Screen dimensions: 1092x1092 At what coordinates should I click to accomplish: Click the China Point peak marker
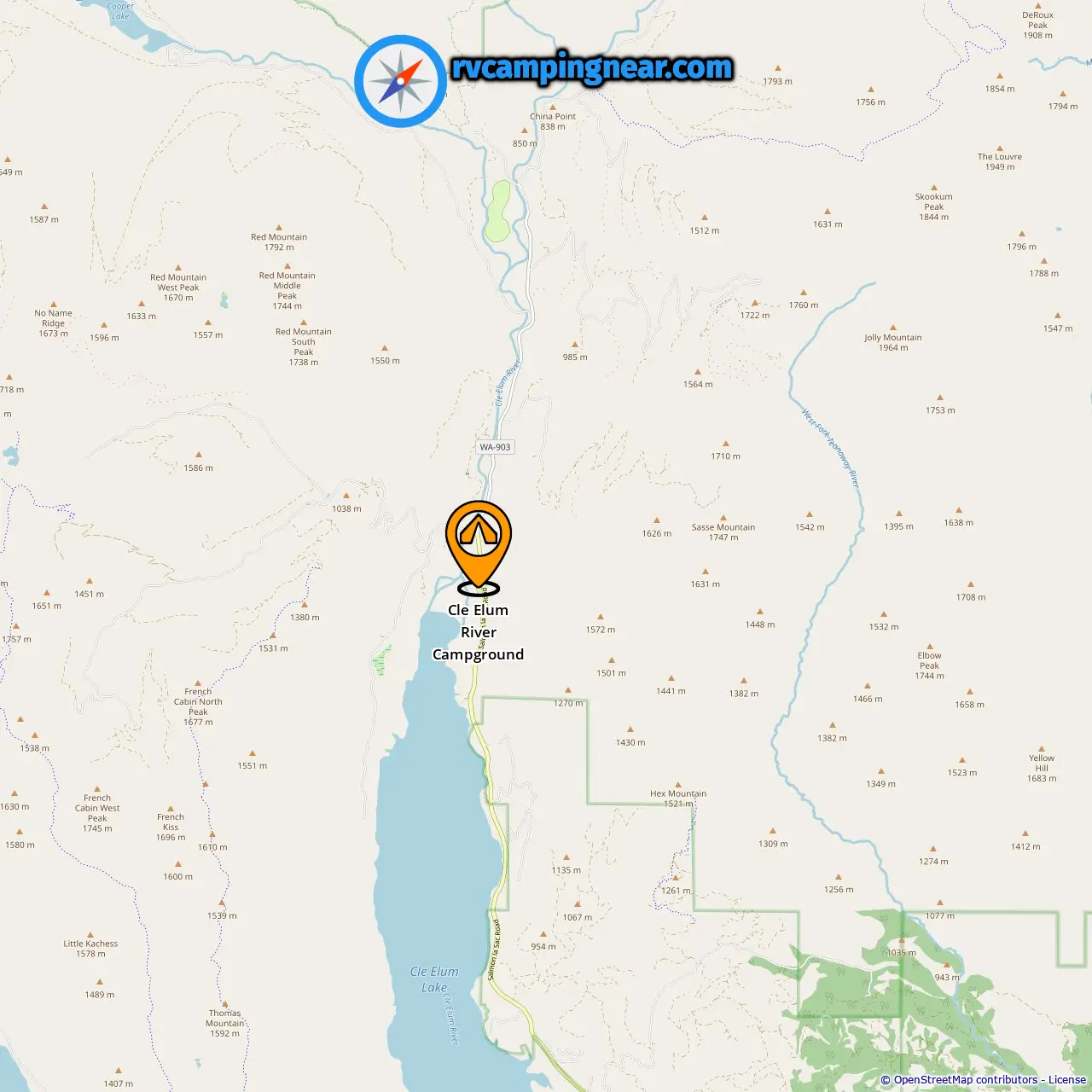pyautogui.click(x=553, y=107)
